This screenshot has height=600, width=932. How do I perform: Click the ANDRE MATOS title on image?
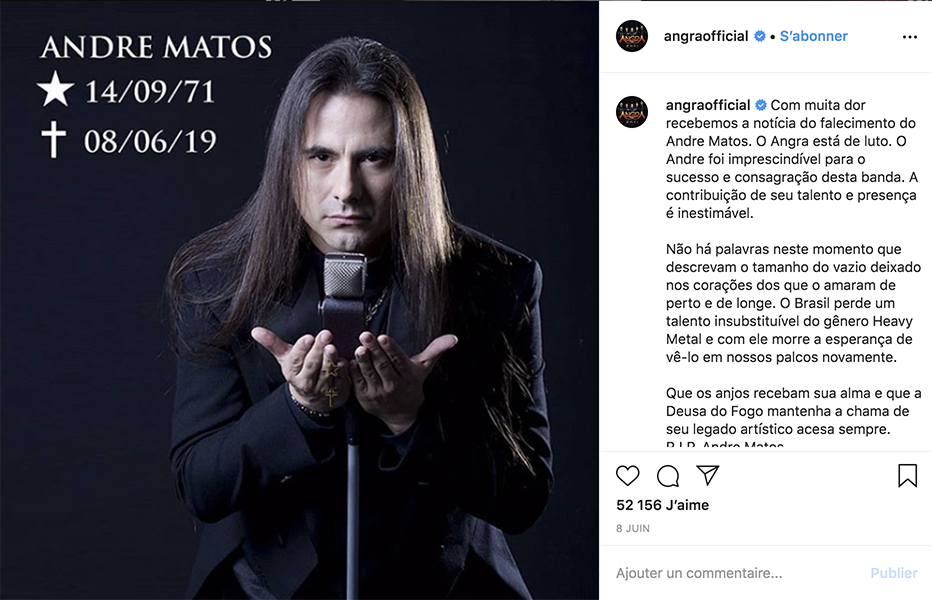pyautogui.click(x=156, y=48)
